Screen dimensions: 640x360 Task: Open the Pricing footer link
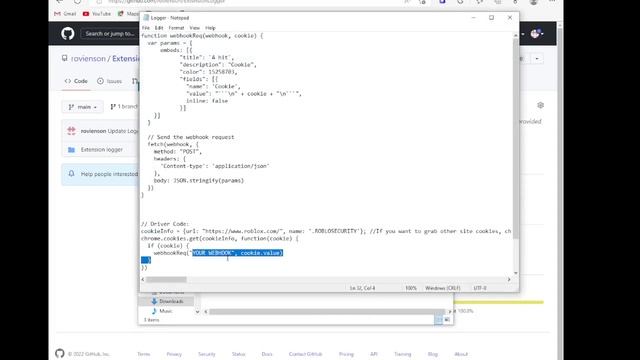tap(346, 354)
